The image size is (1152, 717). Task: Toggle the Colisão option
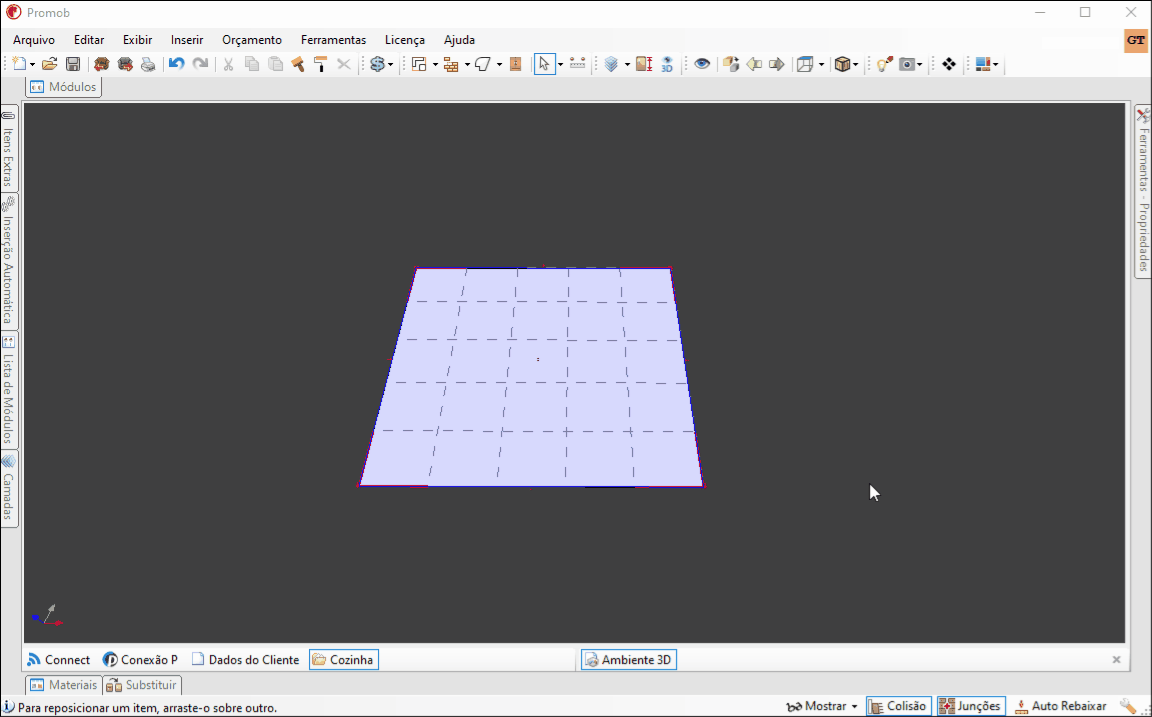tap(899, 706)
